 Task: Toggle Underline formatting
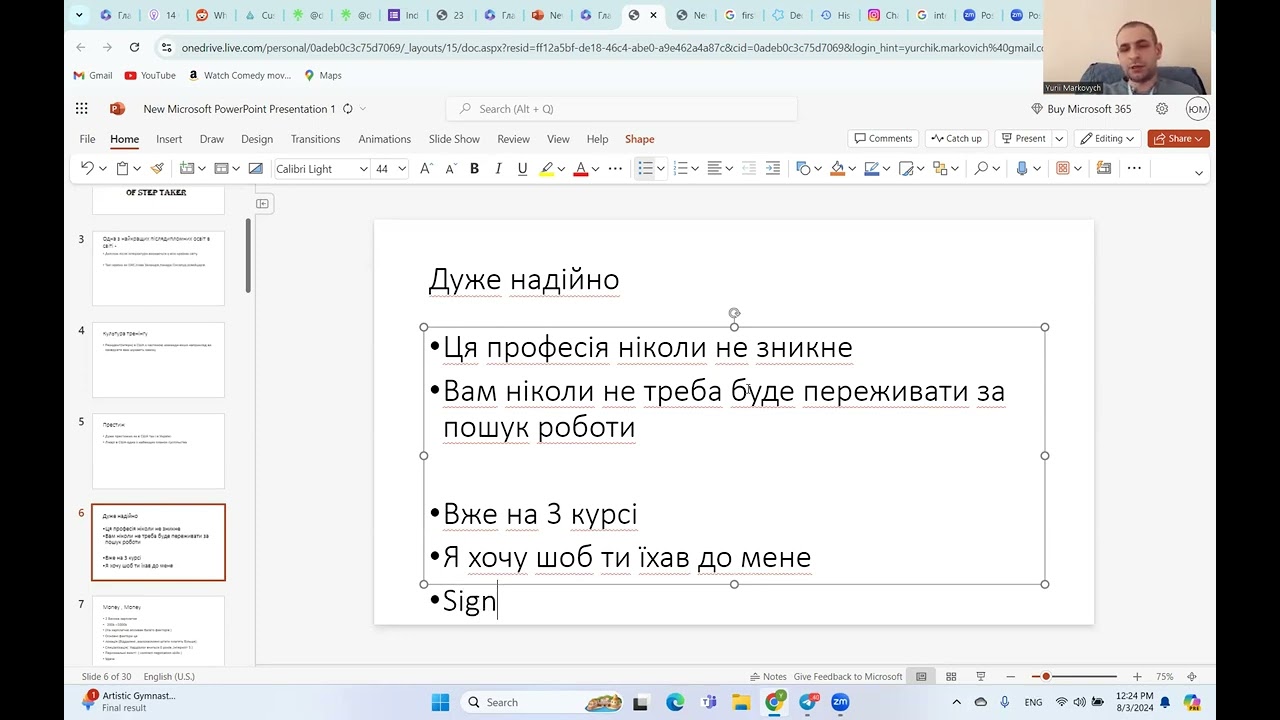pyautogui.click(x=522, y=168)
